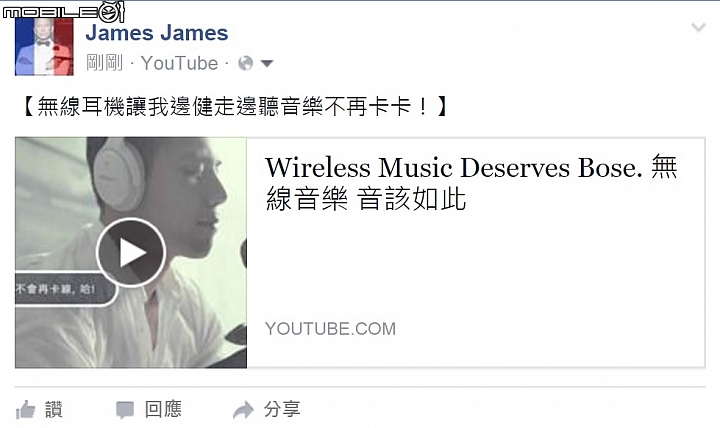Click the YouTube source link
The height and width of the screenshot is (428, 720).
click(179, 63)
